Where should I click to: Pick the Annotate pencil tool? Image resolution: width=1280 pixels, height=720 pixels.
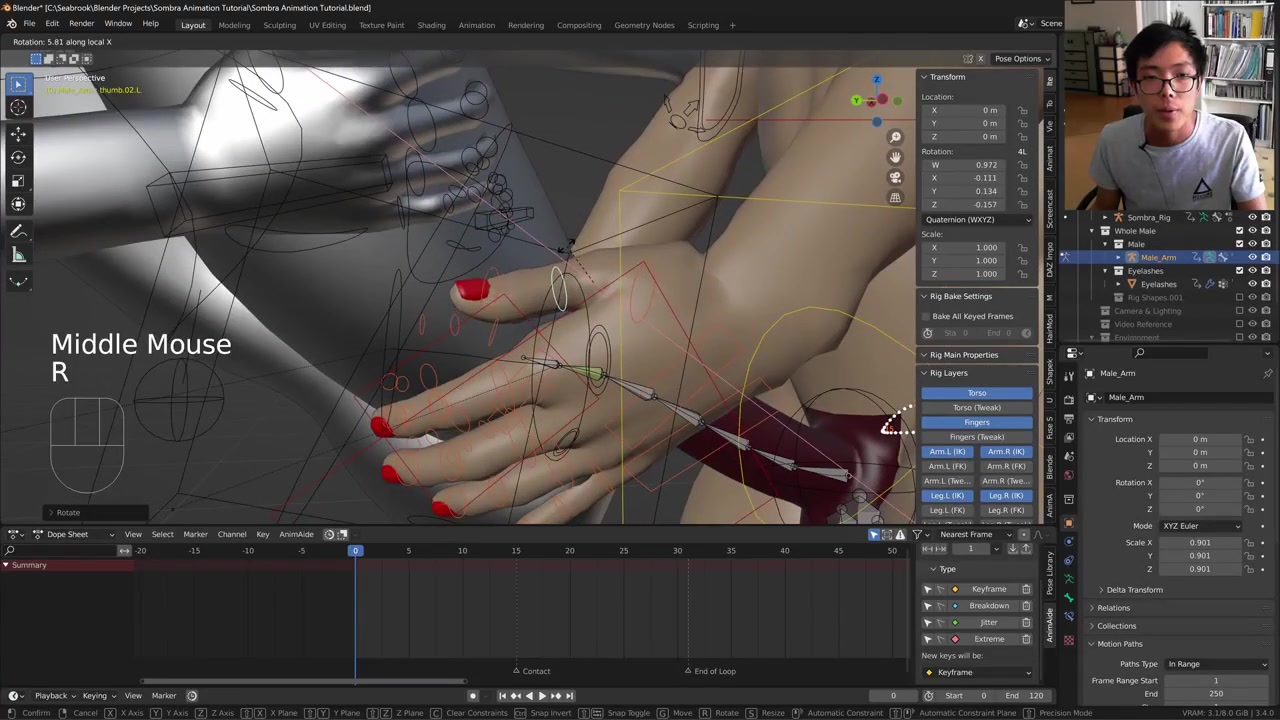tap(18, 231)
